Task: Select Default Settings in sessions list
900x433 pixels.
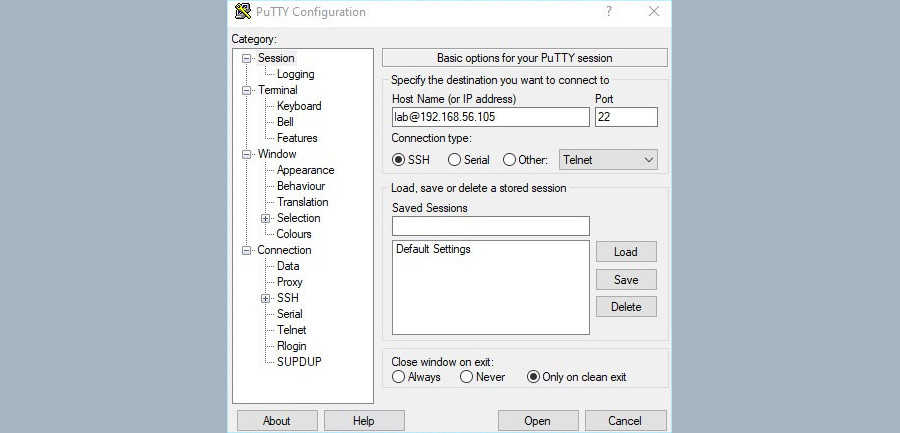Action: [433, 249]
